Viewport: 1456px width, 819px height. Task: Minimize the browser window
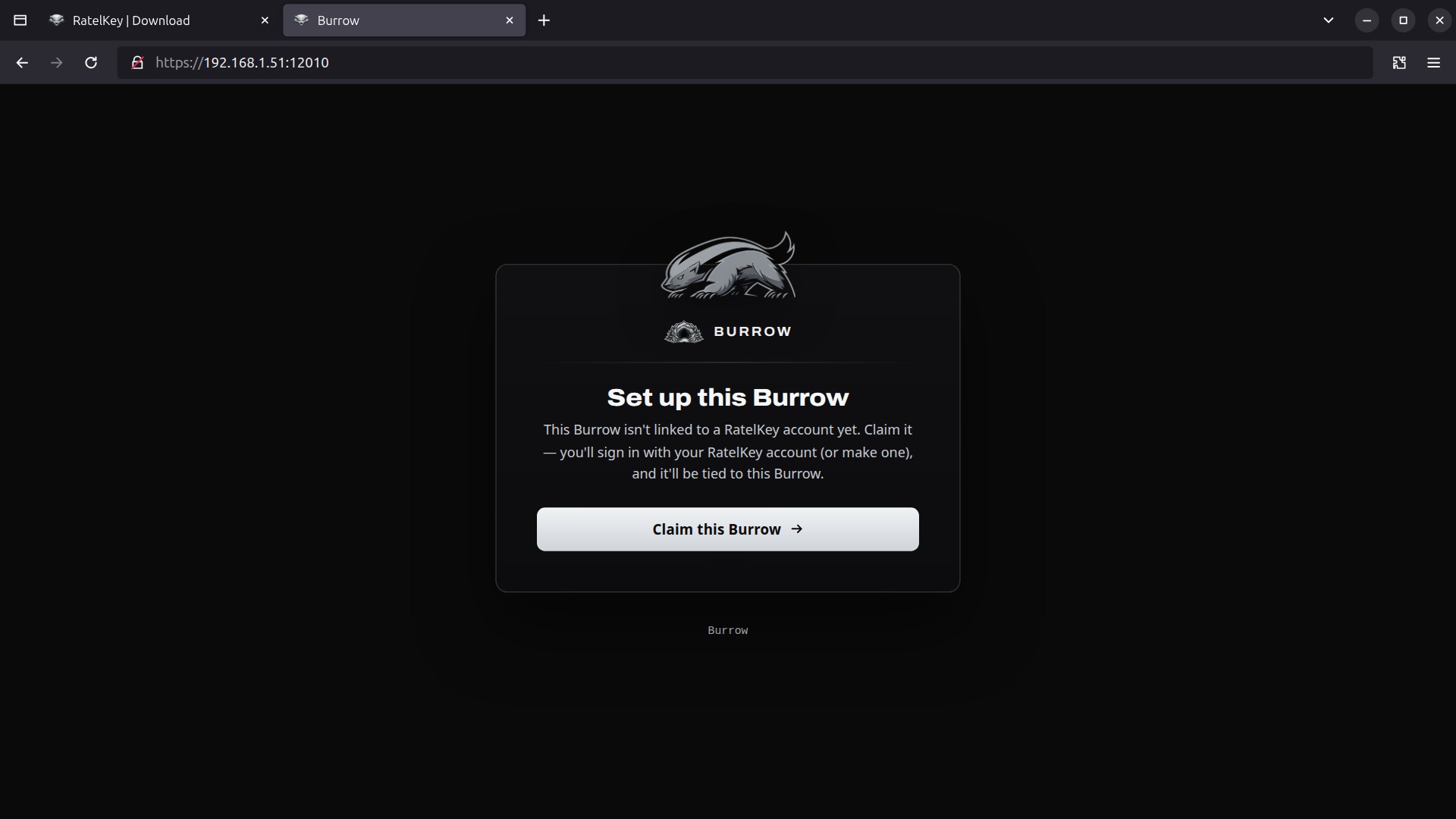(1367, 20)
